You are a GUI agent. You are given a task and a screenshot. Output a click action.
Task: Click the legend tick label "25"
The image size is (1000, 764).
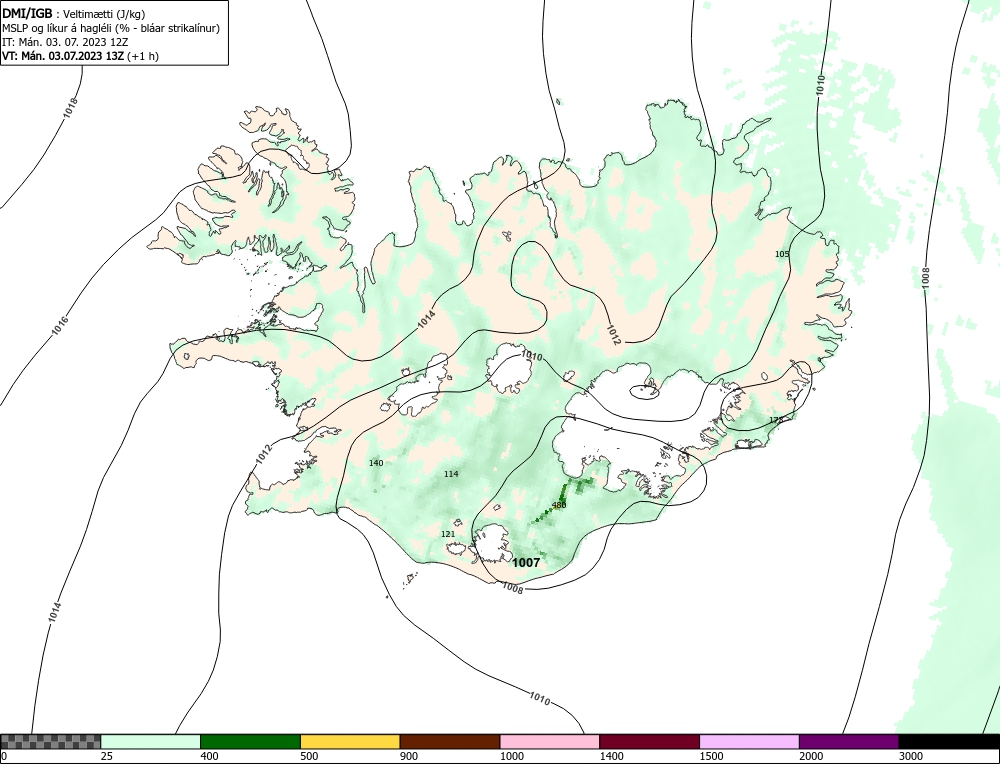point(107,756)
